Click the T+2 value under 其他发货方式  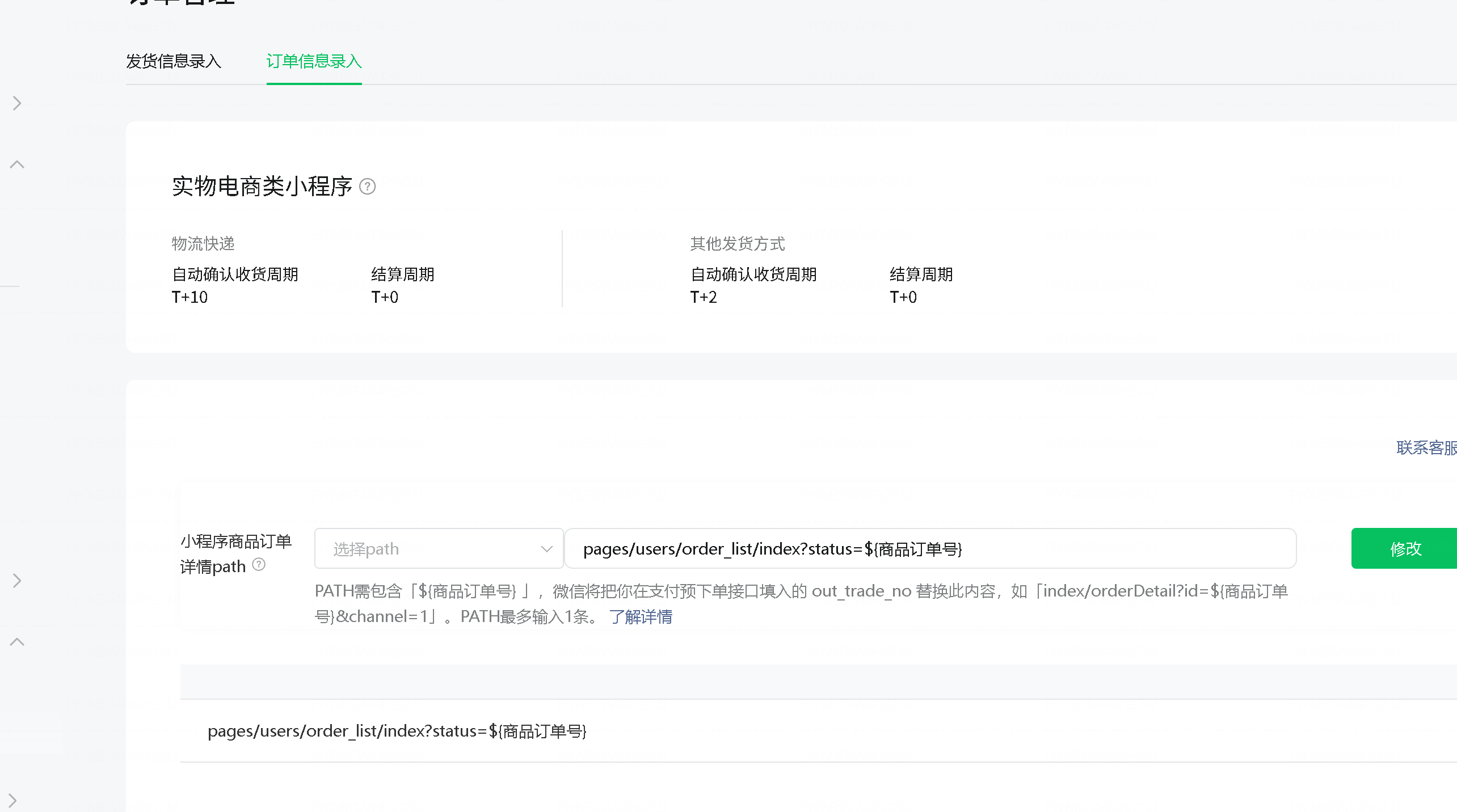point(704,297)
